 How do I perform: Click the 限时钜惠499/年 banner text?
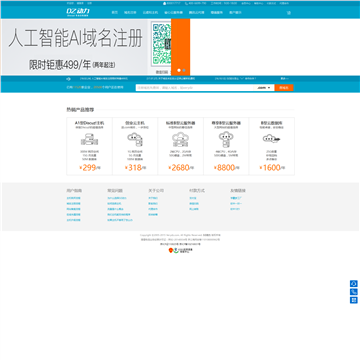coord(72,65)
